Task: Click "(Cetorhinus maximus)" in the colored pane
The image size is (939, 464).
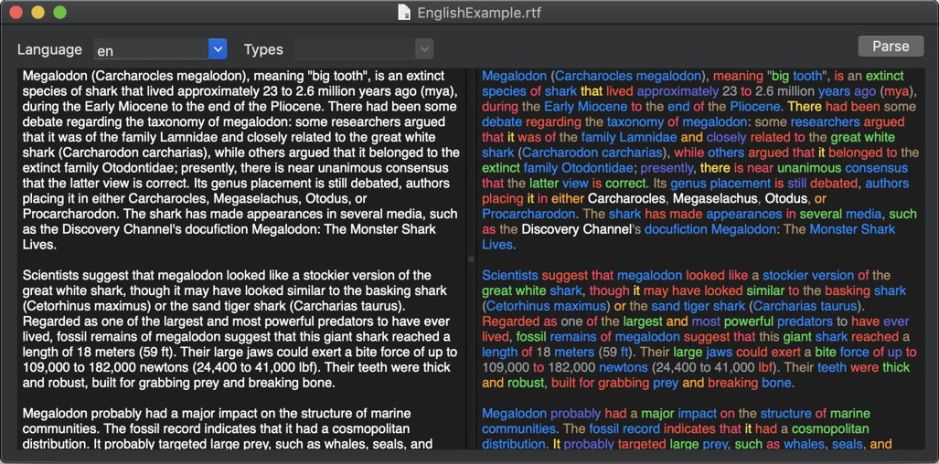Action: click(x=546, y=306)
